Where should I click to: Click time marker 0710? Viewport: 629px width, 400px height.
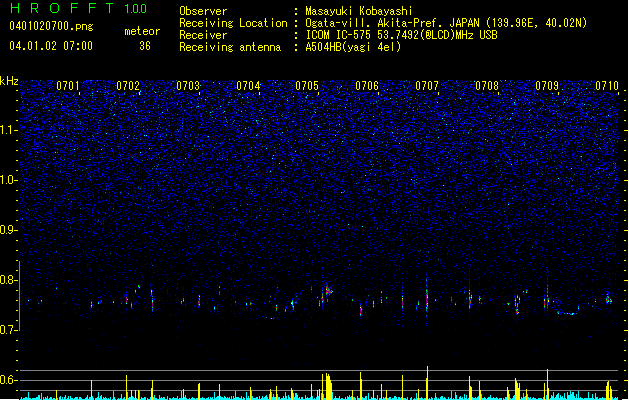coord(607,86)
